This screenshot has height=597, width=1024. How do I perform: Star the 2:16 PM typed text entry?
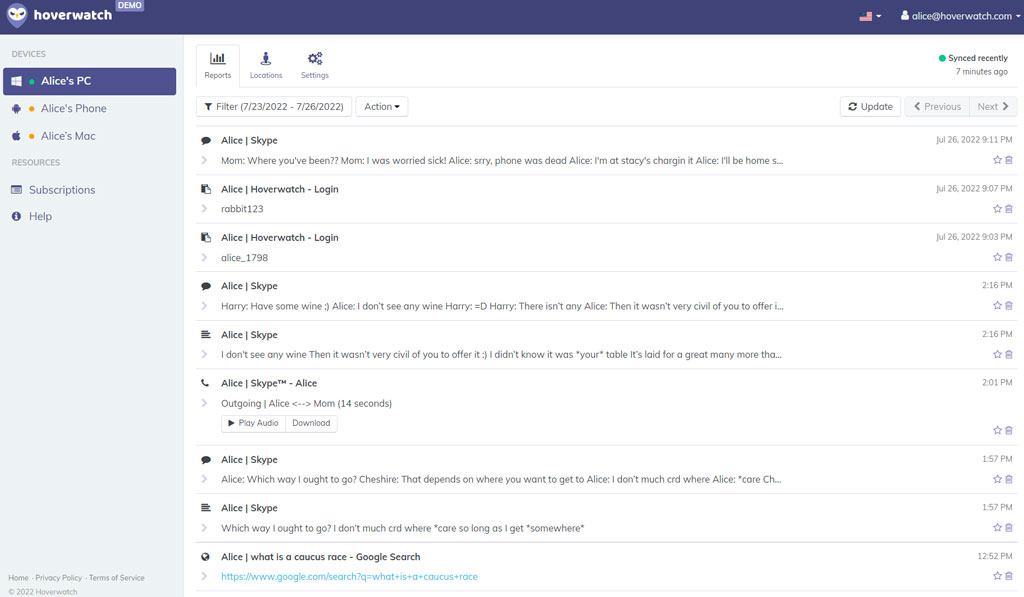pos(997,355)
